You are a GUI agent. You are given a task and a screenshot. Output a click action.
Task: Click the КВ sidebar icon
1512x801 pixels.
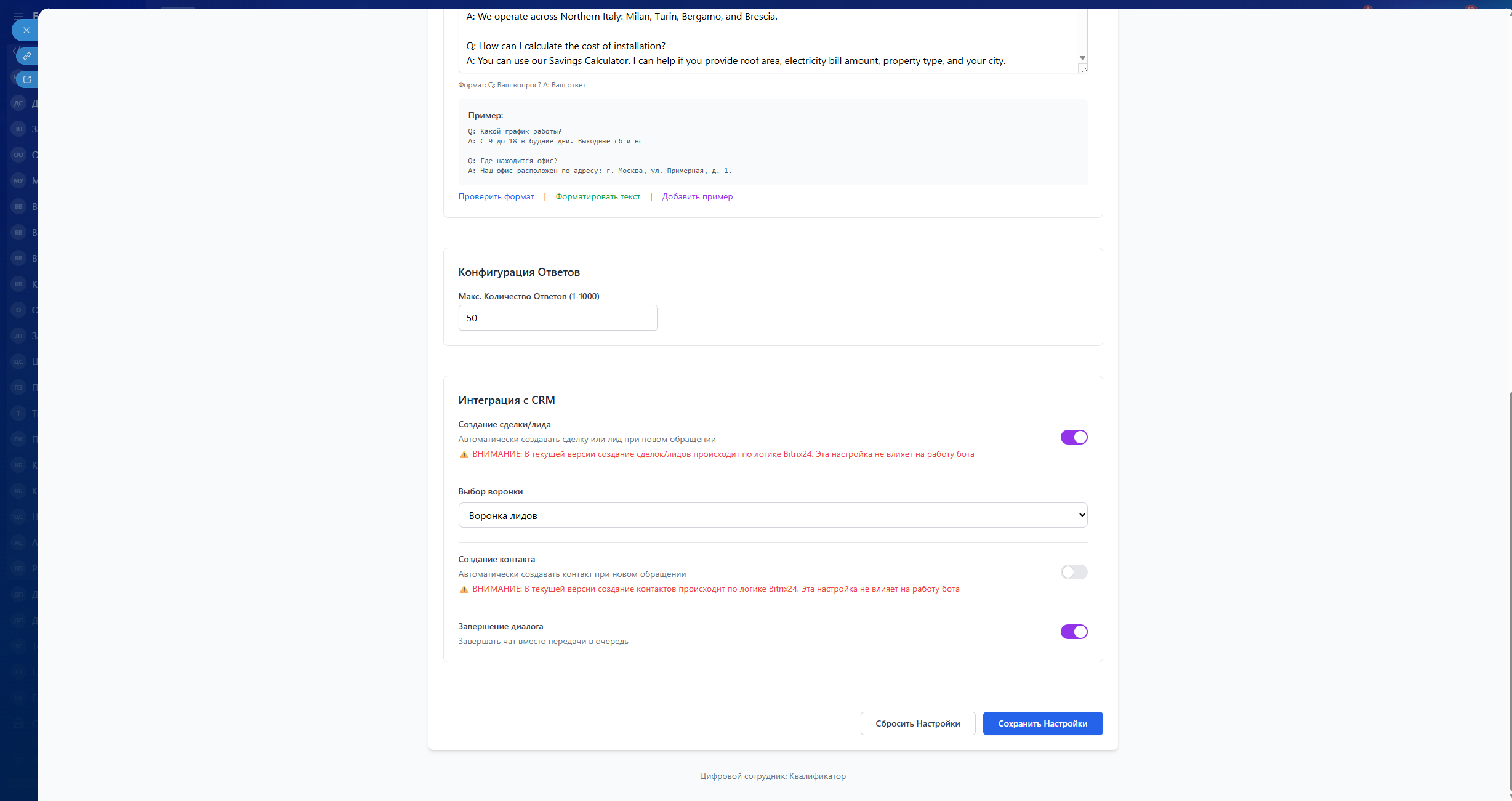[18, 284]
